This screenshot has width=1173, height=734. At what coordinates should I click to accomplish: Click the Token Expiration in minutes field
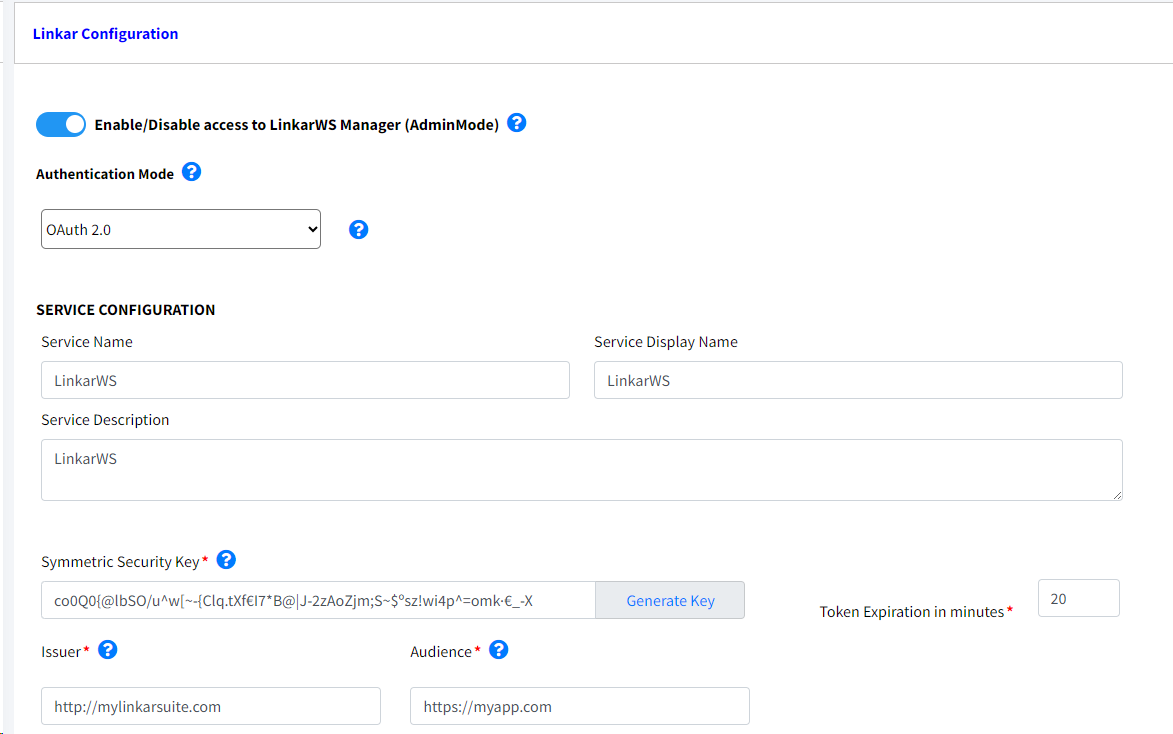point(1078,599)
